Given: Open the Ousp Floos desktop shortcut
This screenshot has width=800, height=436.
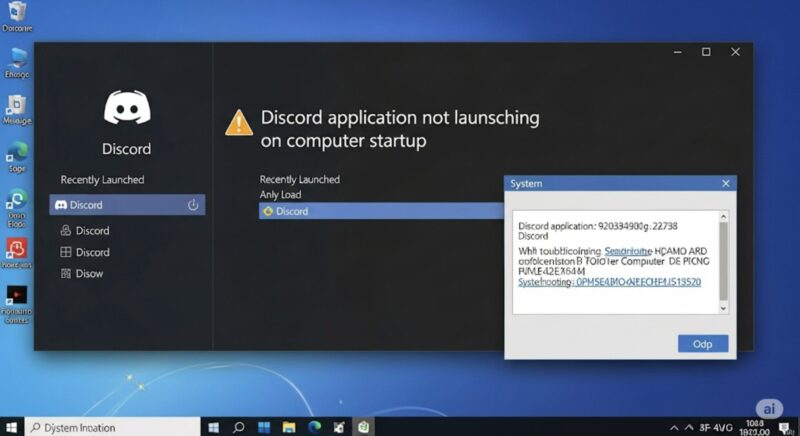Looking at the screenshot, I should click(x=17, y=208).
